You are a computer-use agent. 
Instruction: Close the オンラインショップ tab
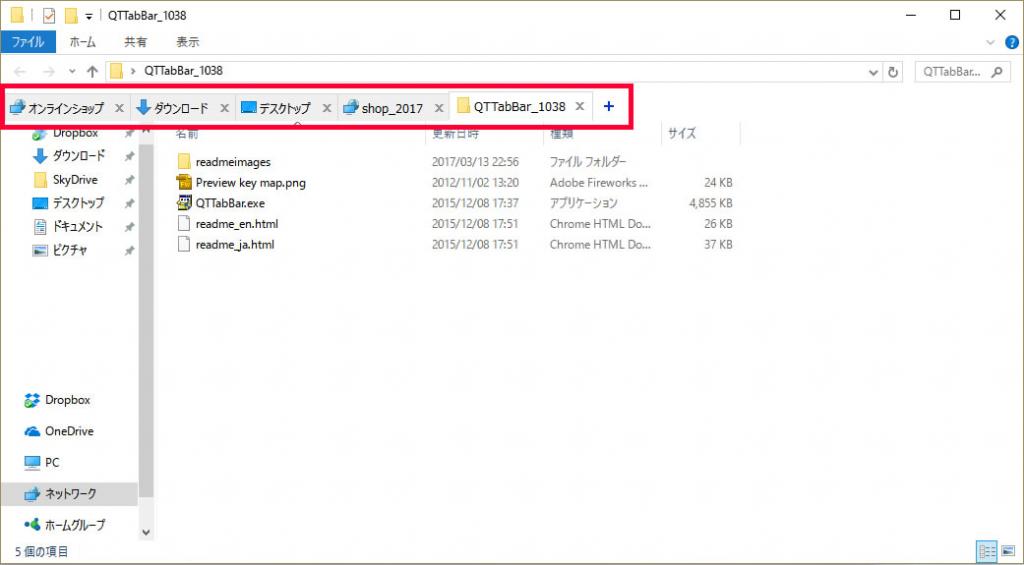click(119, 108)
